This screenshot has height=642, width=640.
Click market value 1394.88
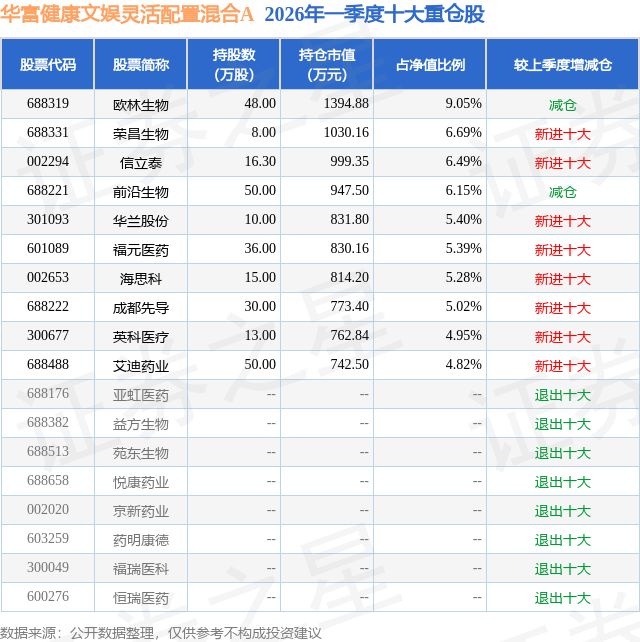click(346, 104)
